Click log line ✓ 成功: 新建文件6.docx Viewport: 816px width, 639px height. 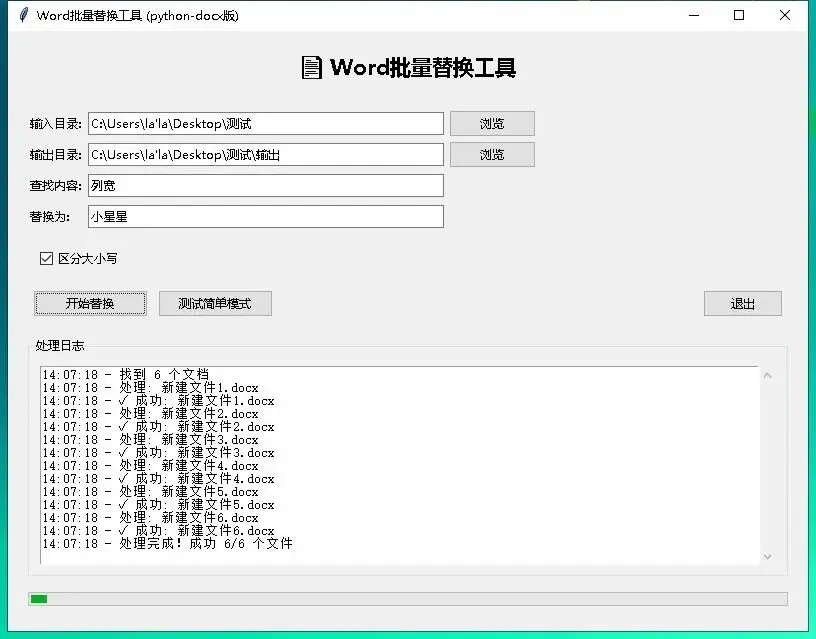158,531
